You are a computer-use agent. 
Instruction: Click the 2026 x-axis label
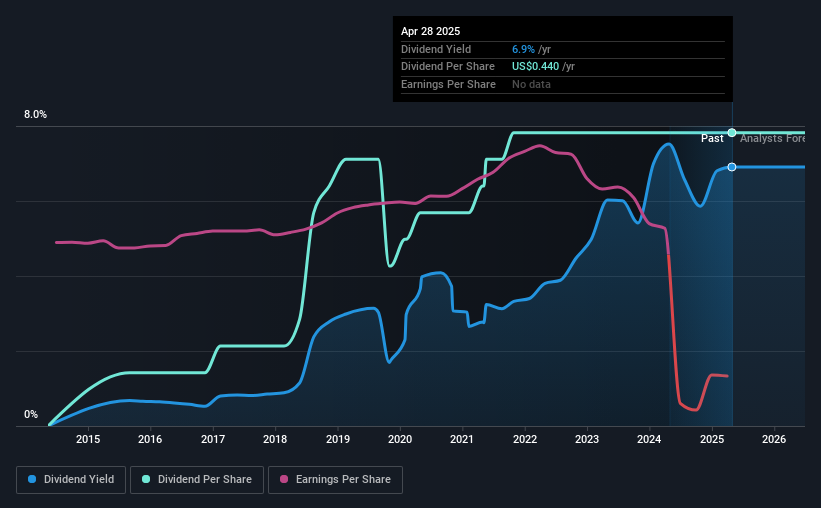coord(774,439)
